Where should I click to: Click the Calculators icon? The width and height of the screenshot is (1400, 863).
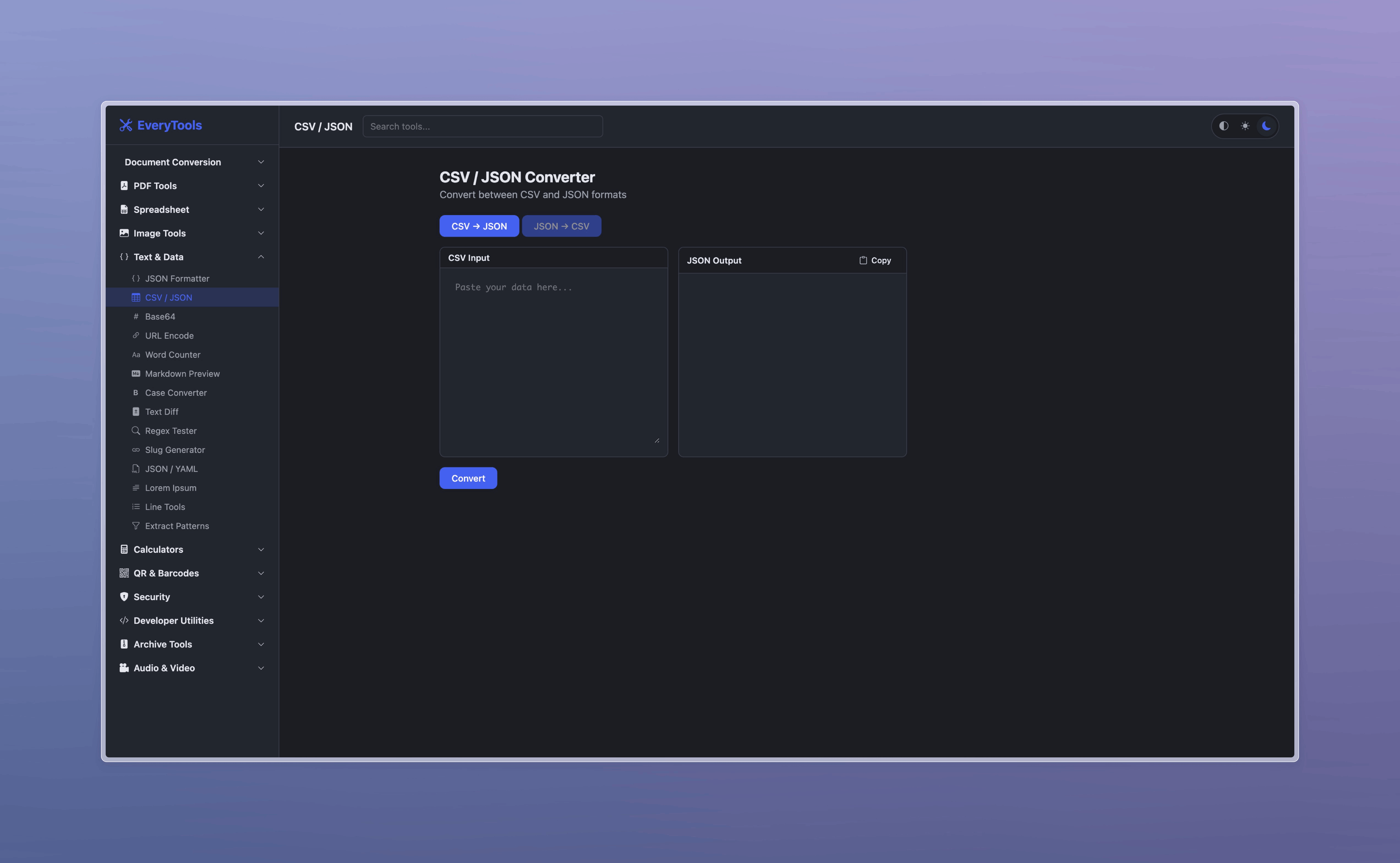point(124,549)
